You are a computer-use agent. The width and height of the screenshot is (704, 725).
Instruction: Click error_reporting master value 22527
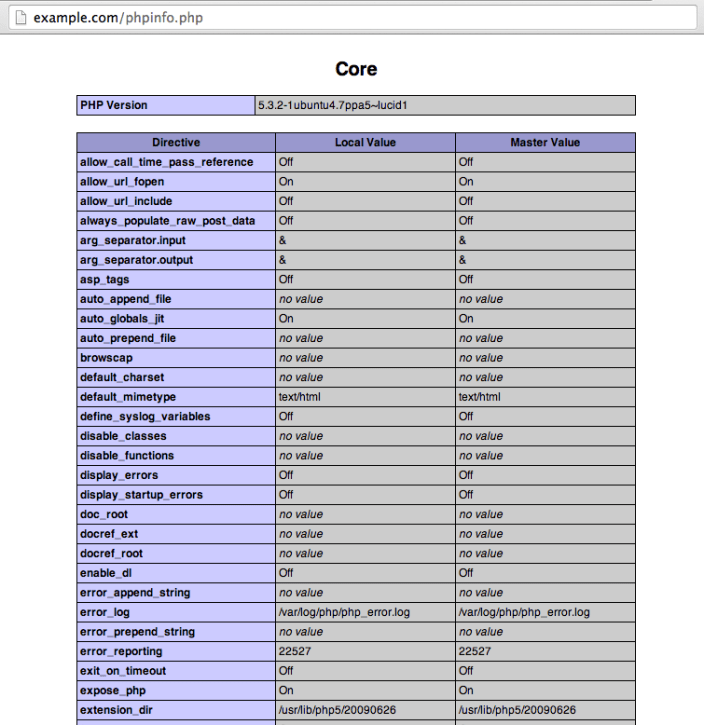coord(475,651)
